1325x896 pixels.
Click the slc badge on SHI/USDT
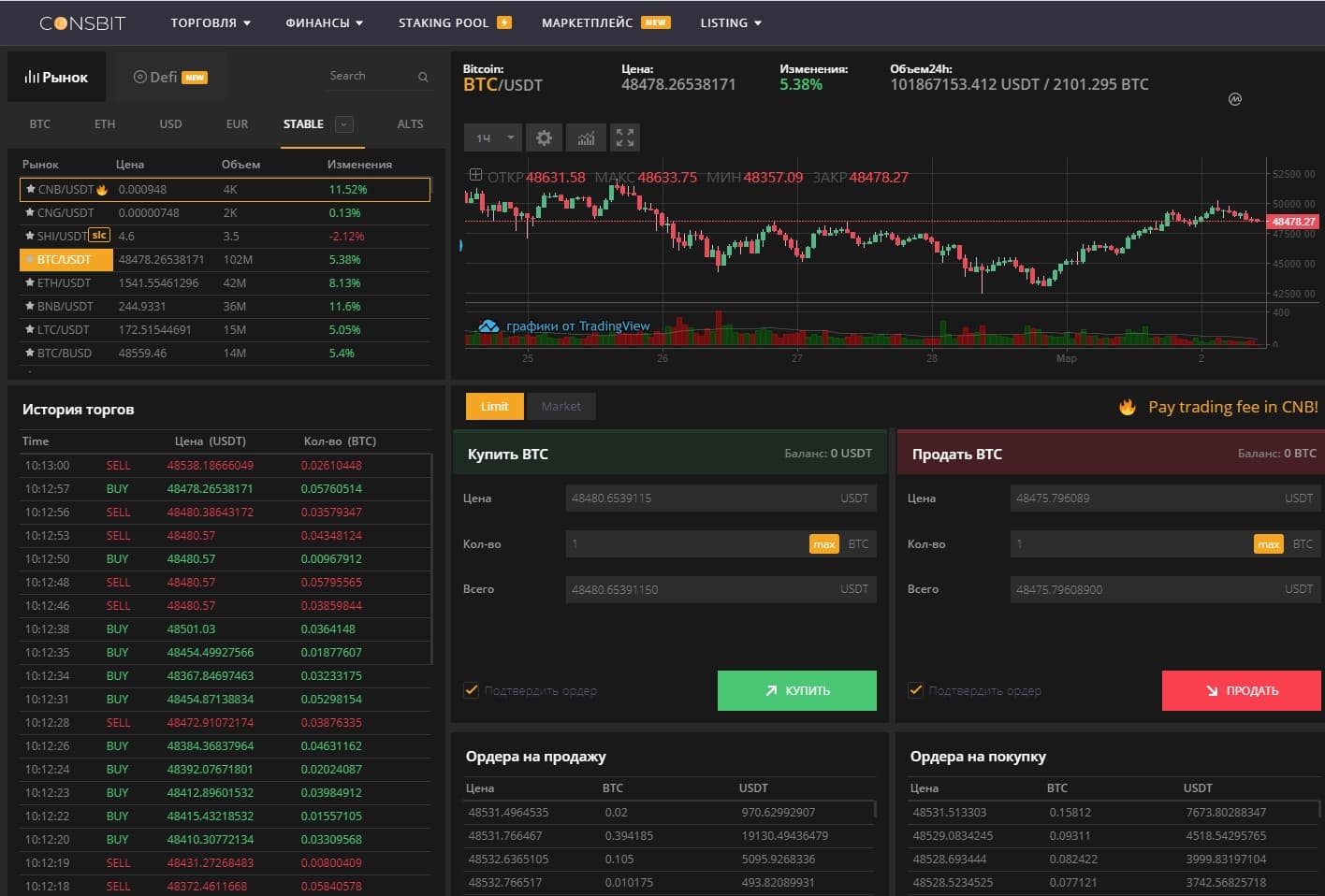99,235
